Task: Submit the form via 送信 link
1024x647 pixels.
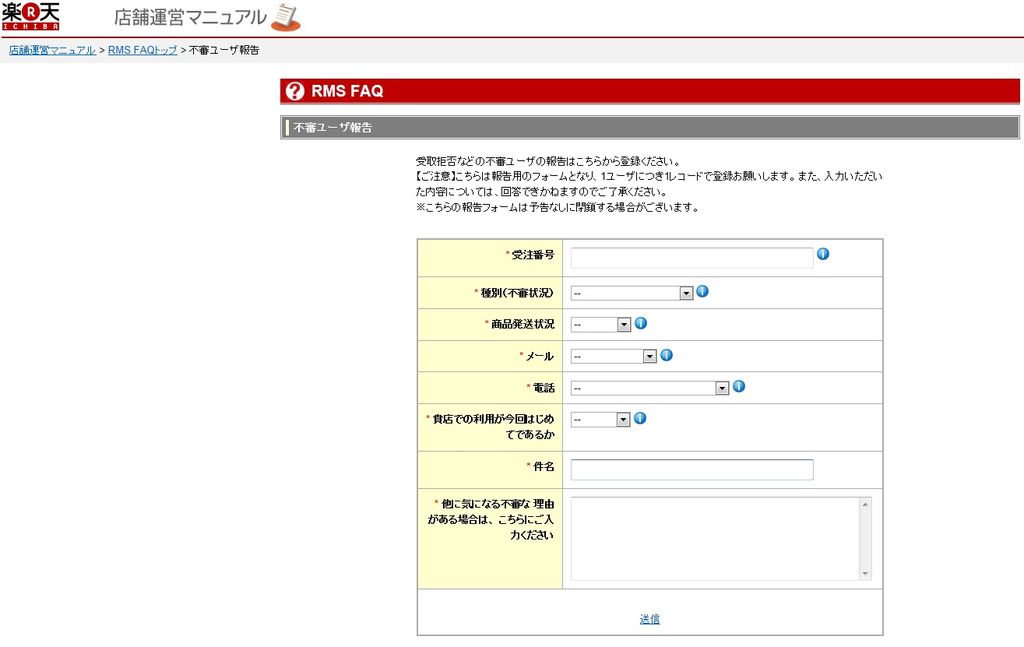Action: pos(650,619)
